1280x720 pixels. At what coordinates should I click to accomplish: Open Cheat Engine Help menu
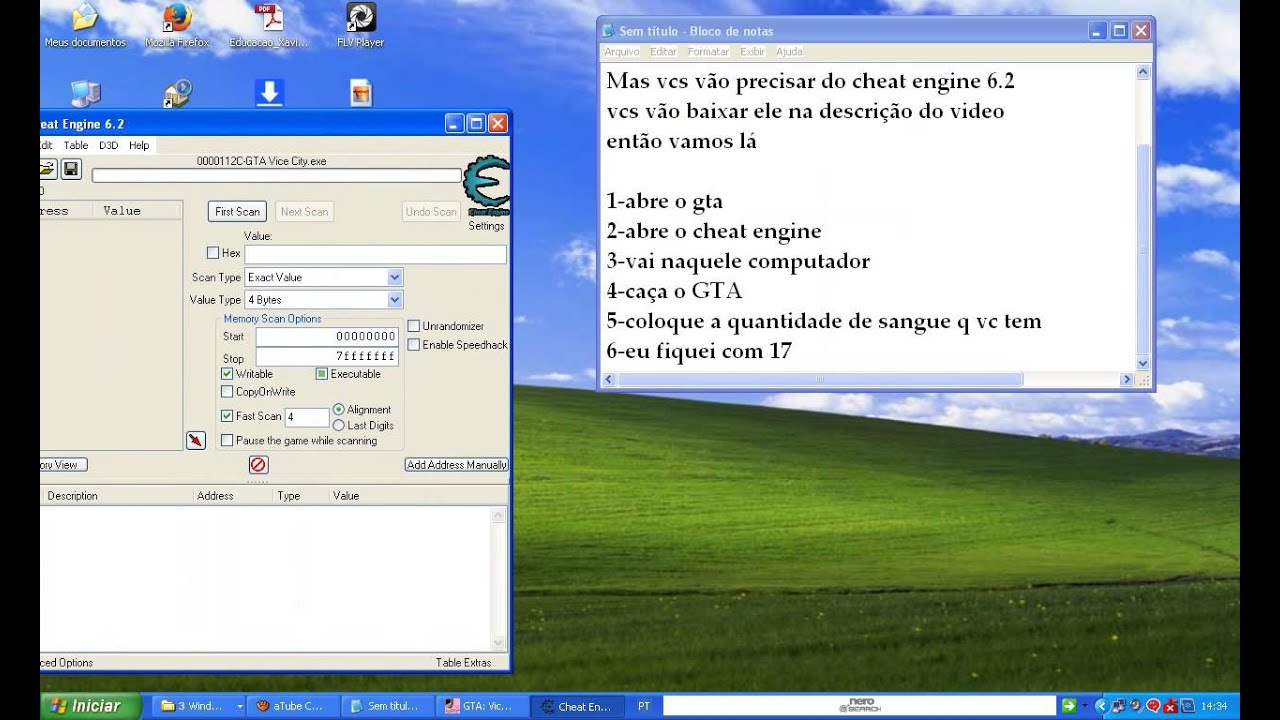point(139,145)
